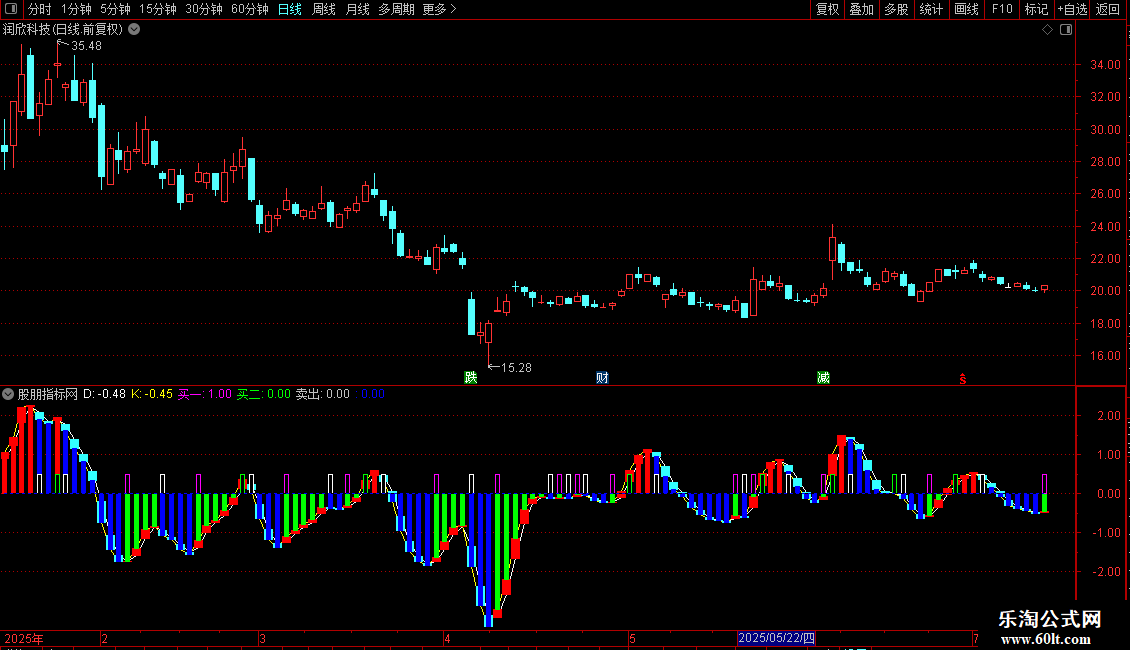Click the 减 shareholder reduction marker
This screenshot has height=650, width=1130.
point(823,377)
